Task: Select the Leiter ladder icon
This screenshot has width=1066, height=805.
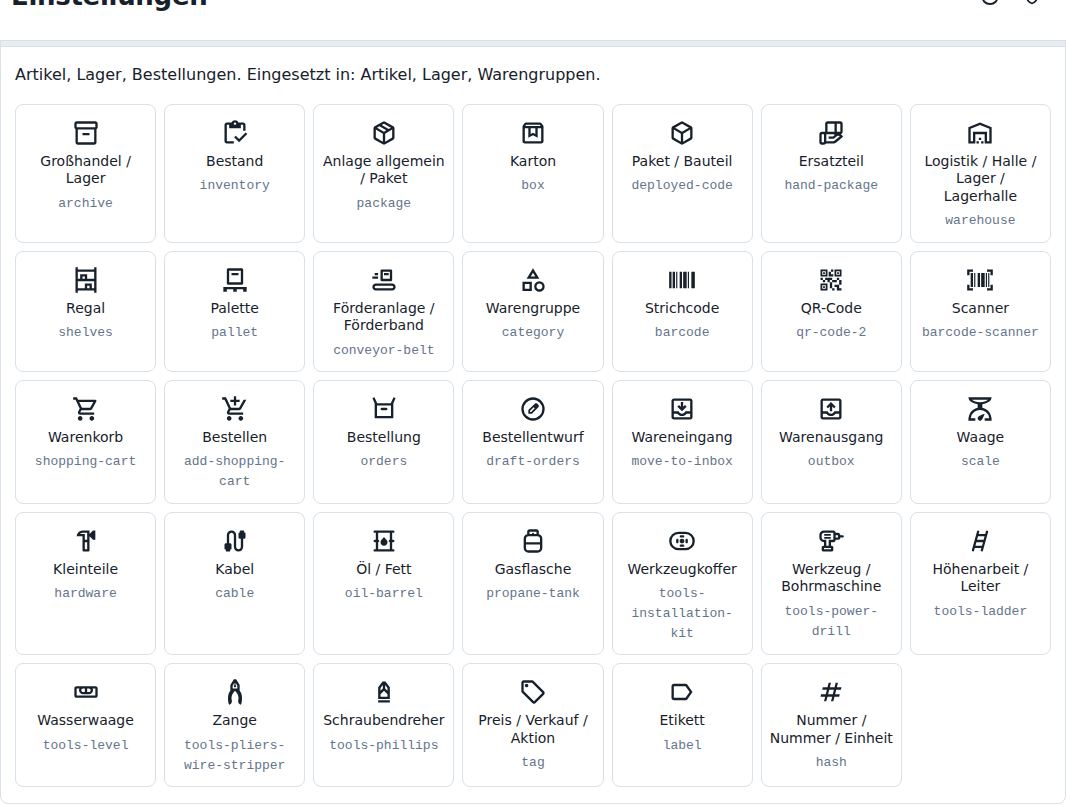Action: (x=980, y=541)
